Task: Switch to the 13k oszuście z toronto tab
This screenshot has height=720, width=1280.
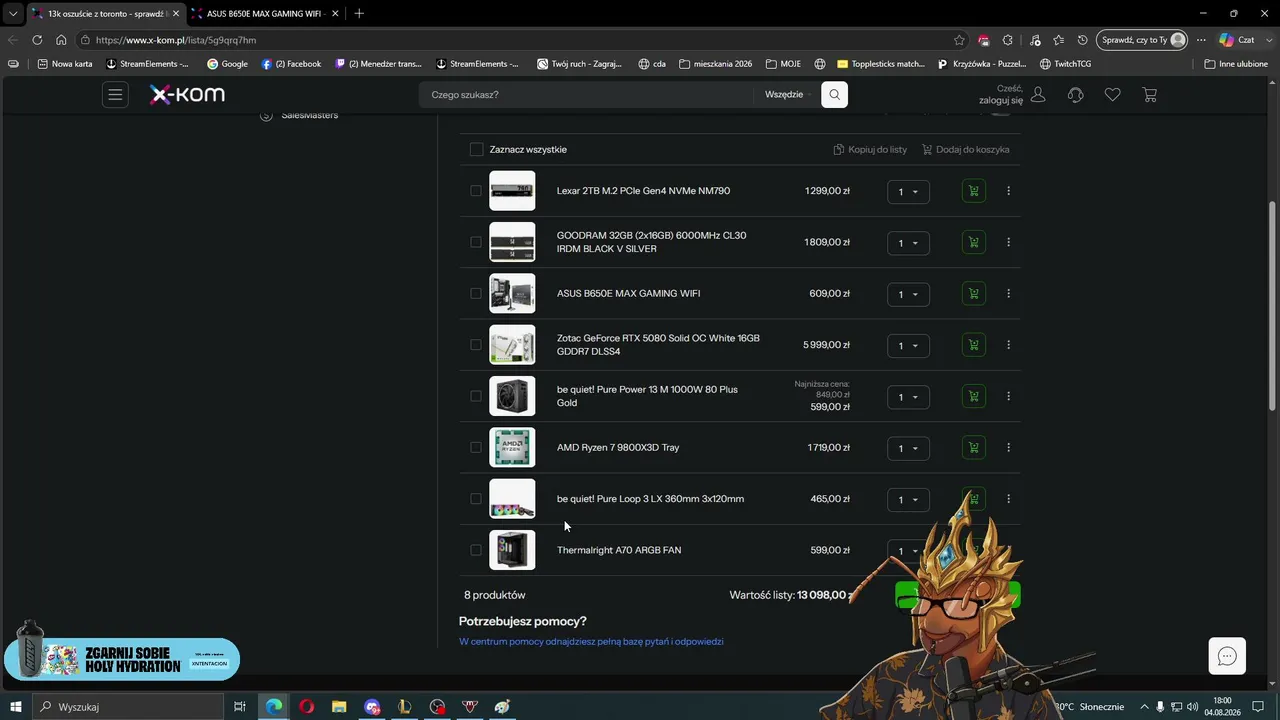Action: [x=105, y=13]
